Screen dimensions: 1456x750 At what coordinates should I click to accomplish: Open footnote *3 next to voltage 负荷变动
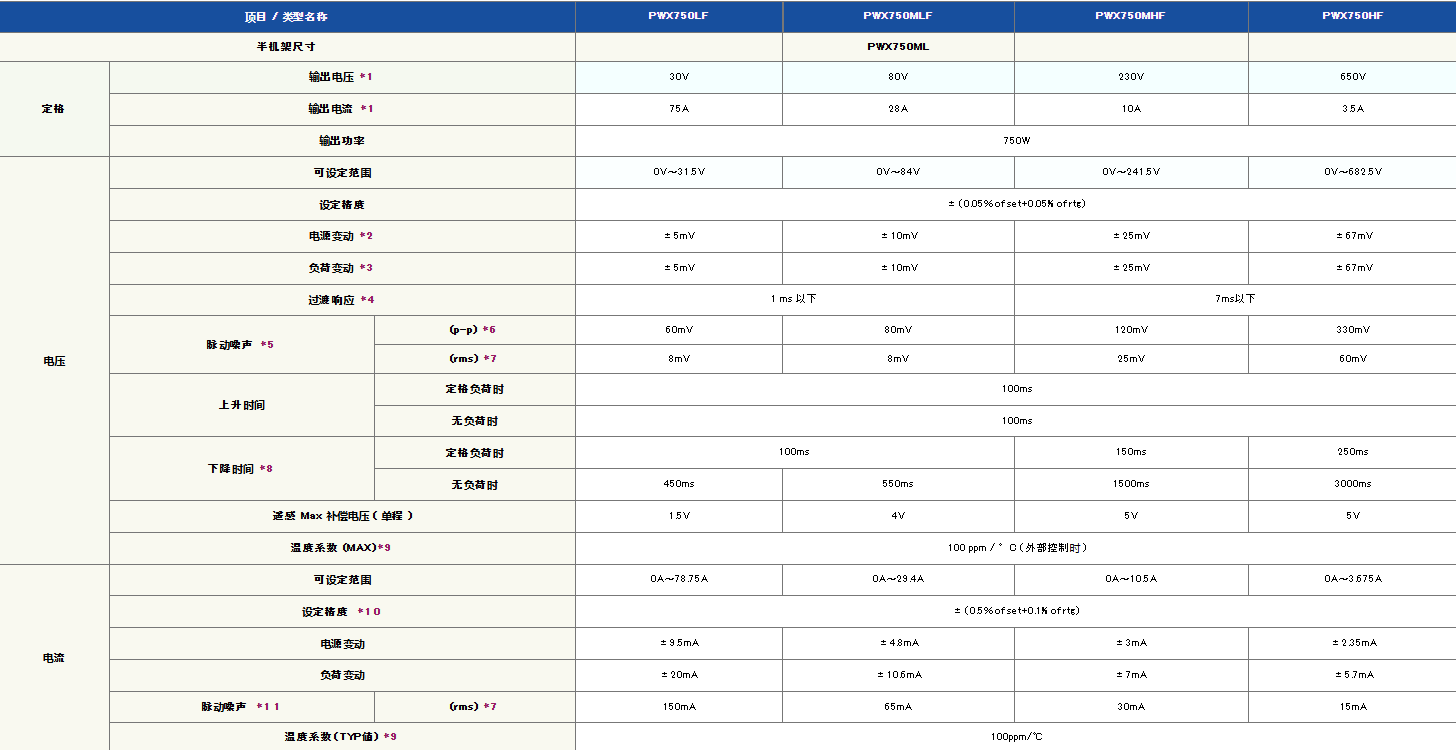(366, 268)
